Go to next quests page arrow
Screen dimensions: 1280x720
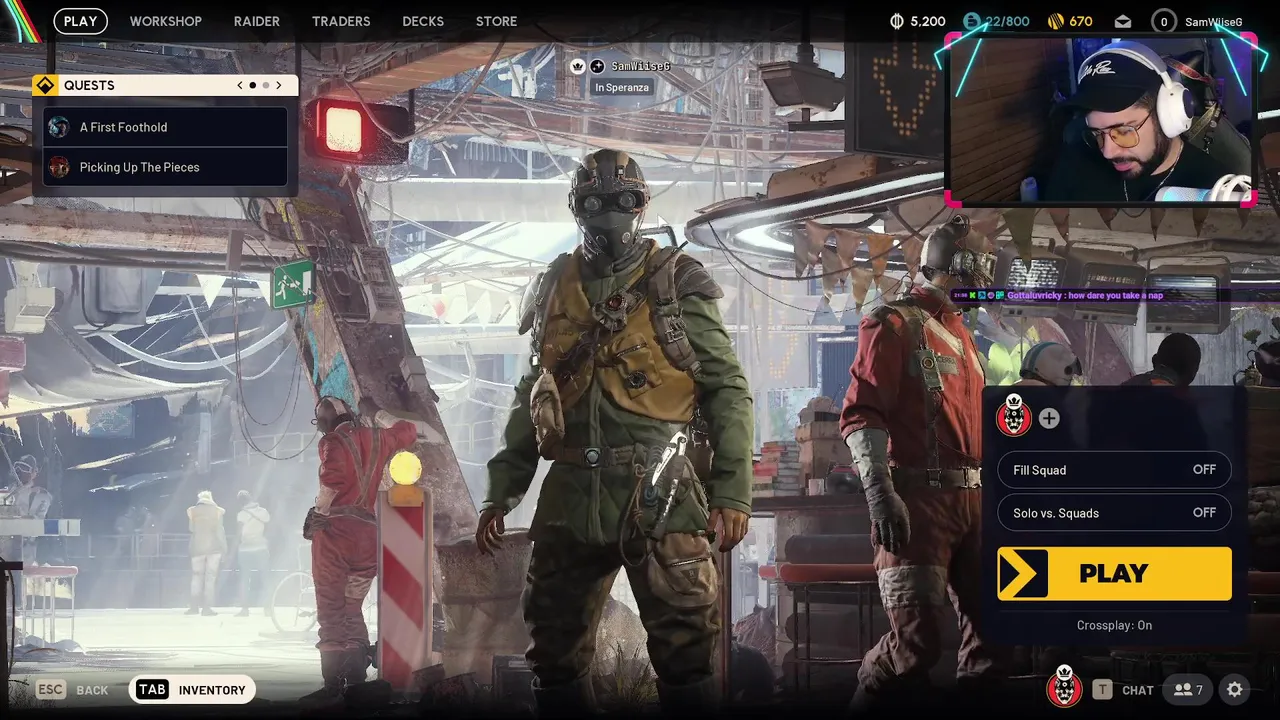tap(279, 85)
